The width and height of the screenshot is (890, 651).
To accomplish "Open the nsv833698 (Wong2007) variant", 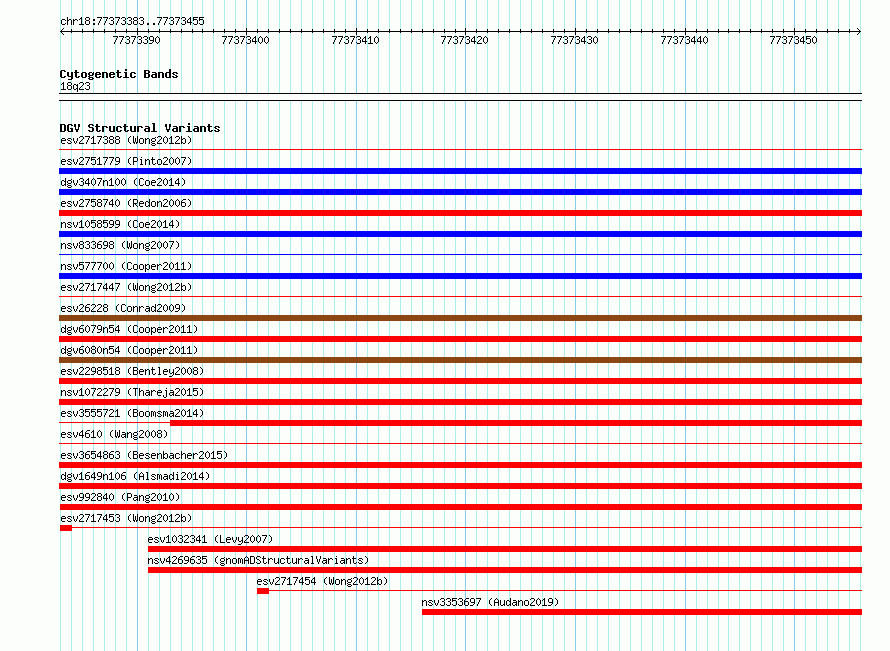I will (x=120, y=245).
